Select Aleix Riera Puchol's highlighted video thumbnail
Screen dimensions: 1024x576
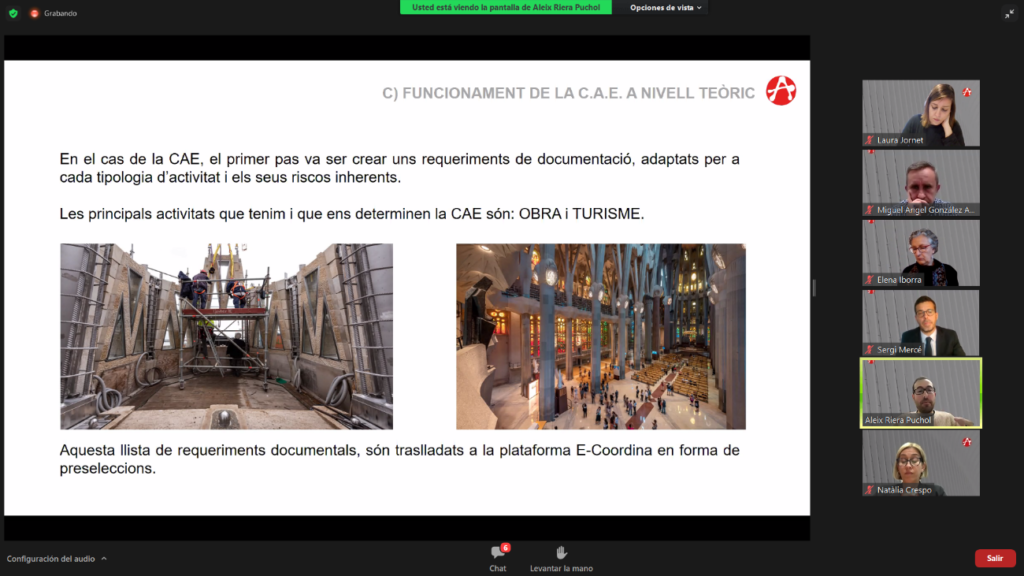[921, 393]
